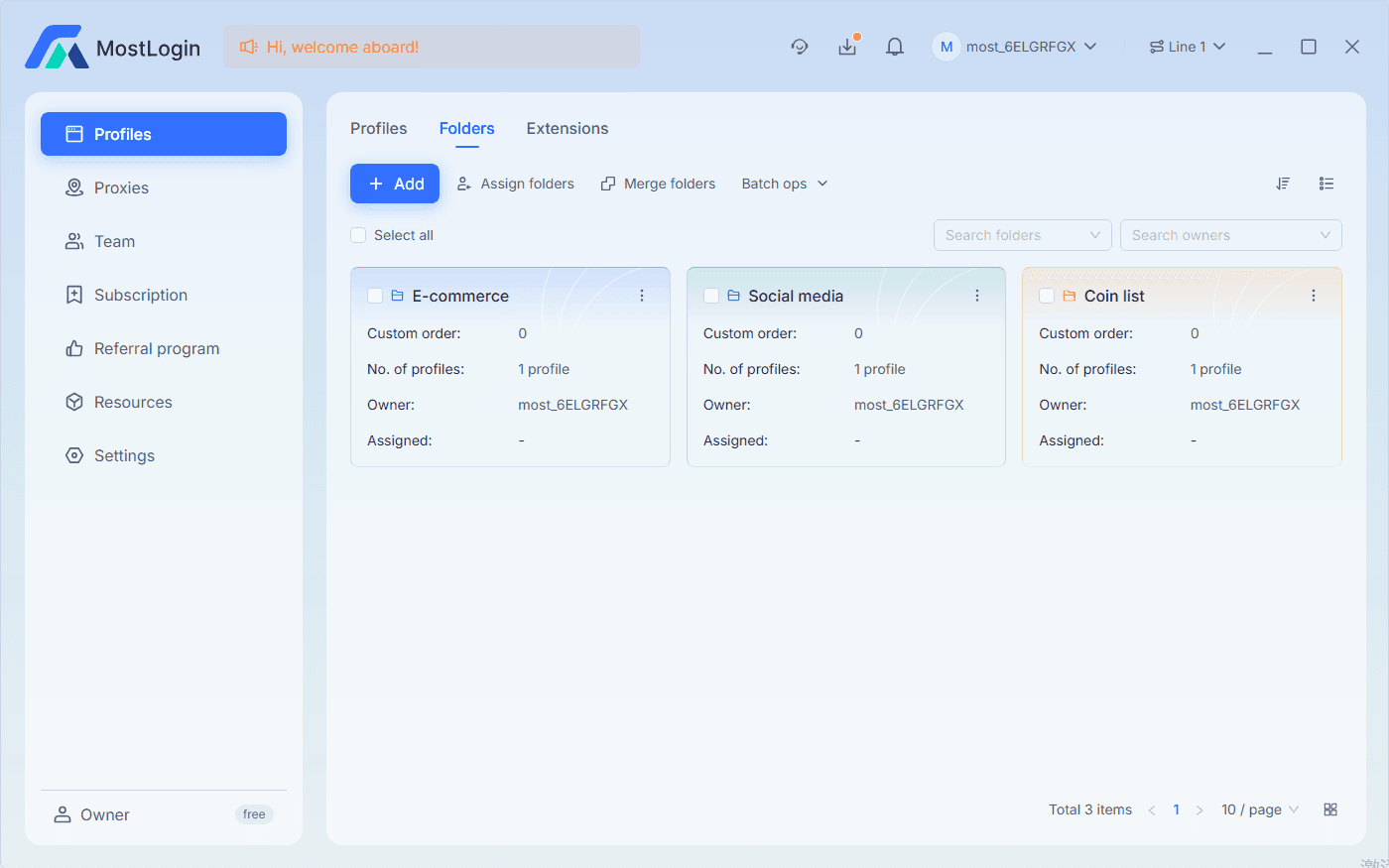1389x868 pixels.
Task: Click the MostLogin logo icon
Action: (x=57, y=47)
